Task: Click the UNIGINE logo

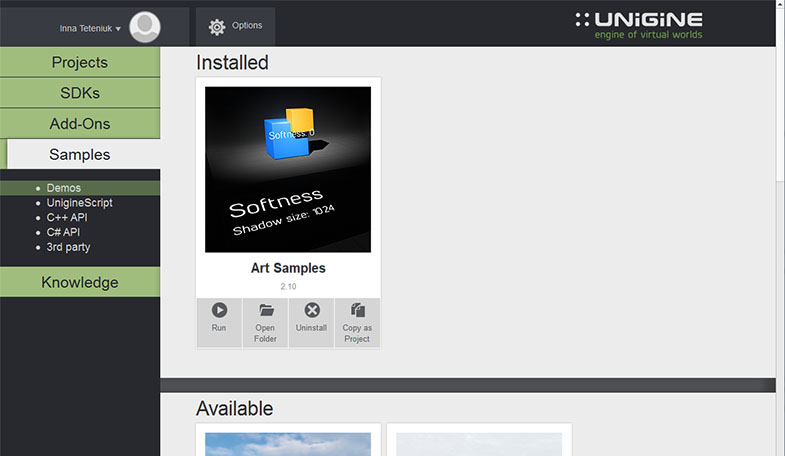Action: [x=639, y=26]
